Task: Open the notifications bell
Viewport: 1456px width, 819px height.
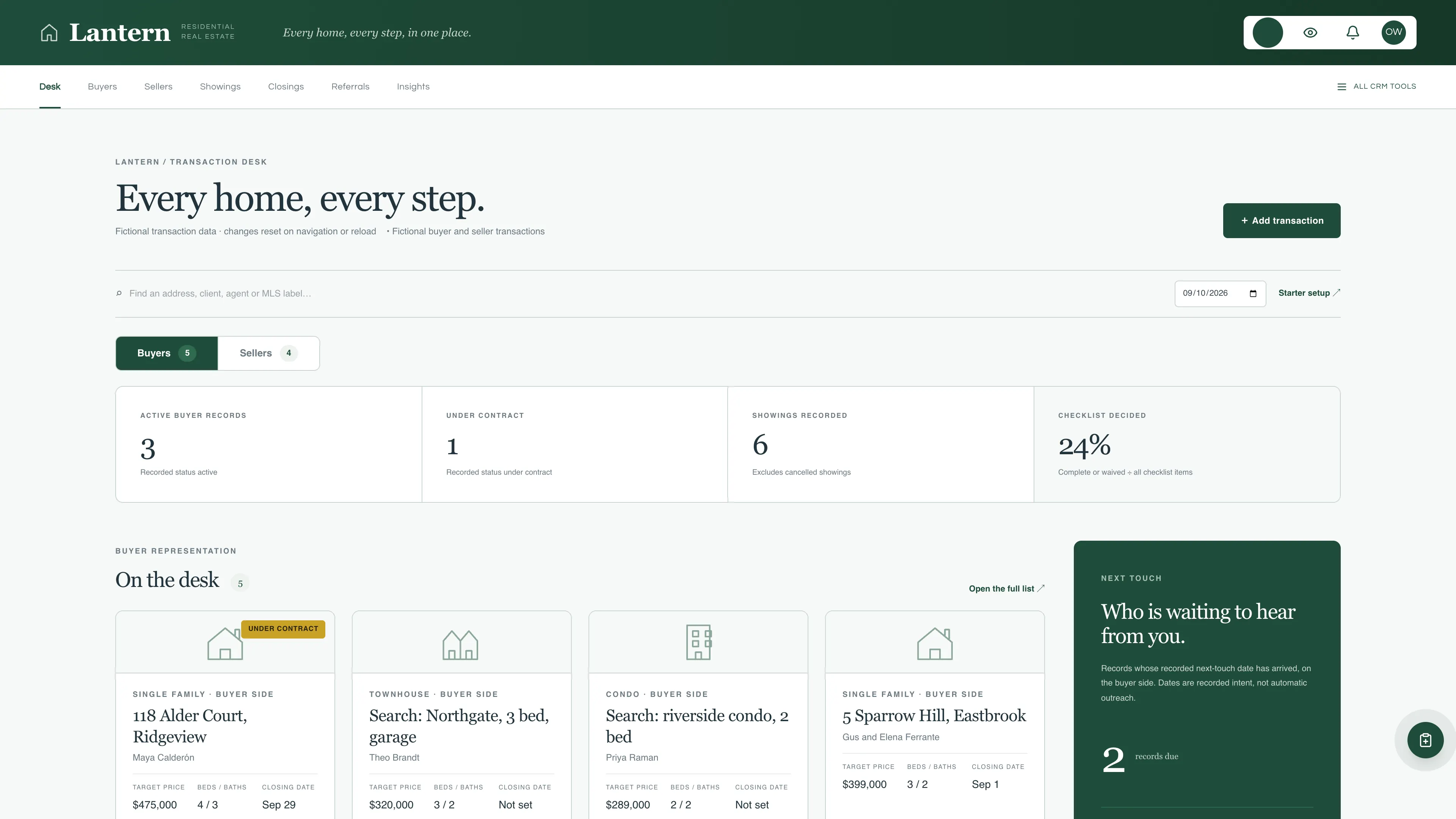Action: click(x=1352, y=33)
